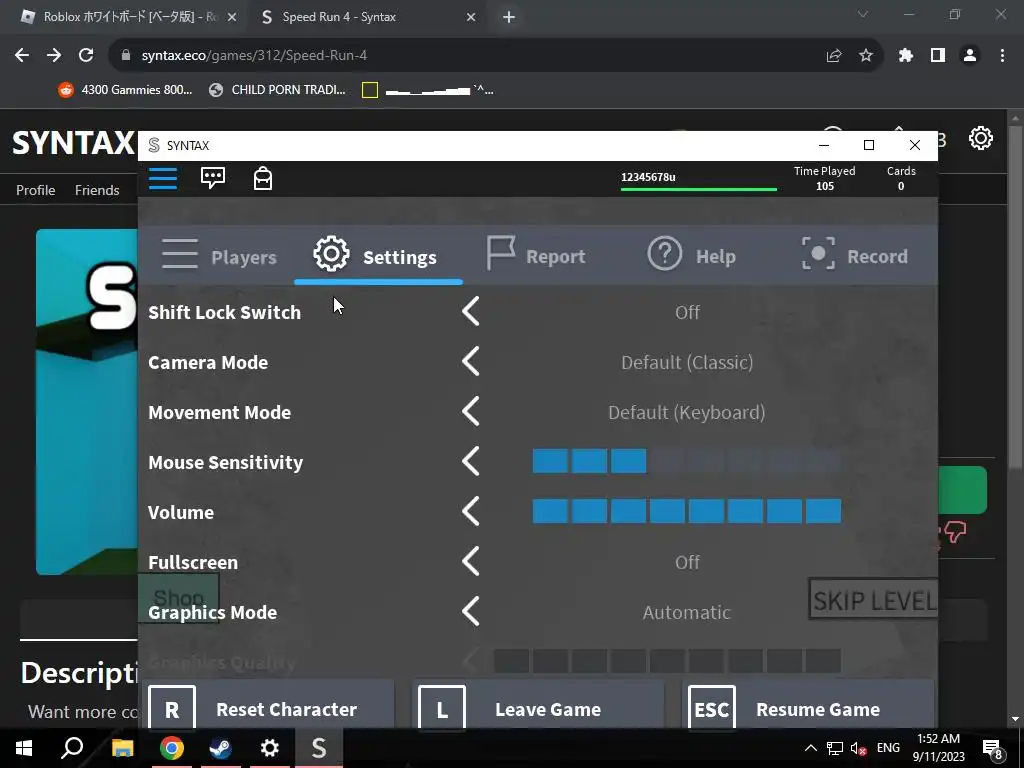Click the taskbar clock 1:52 AM

click(938, 739)
